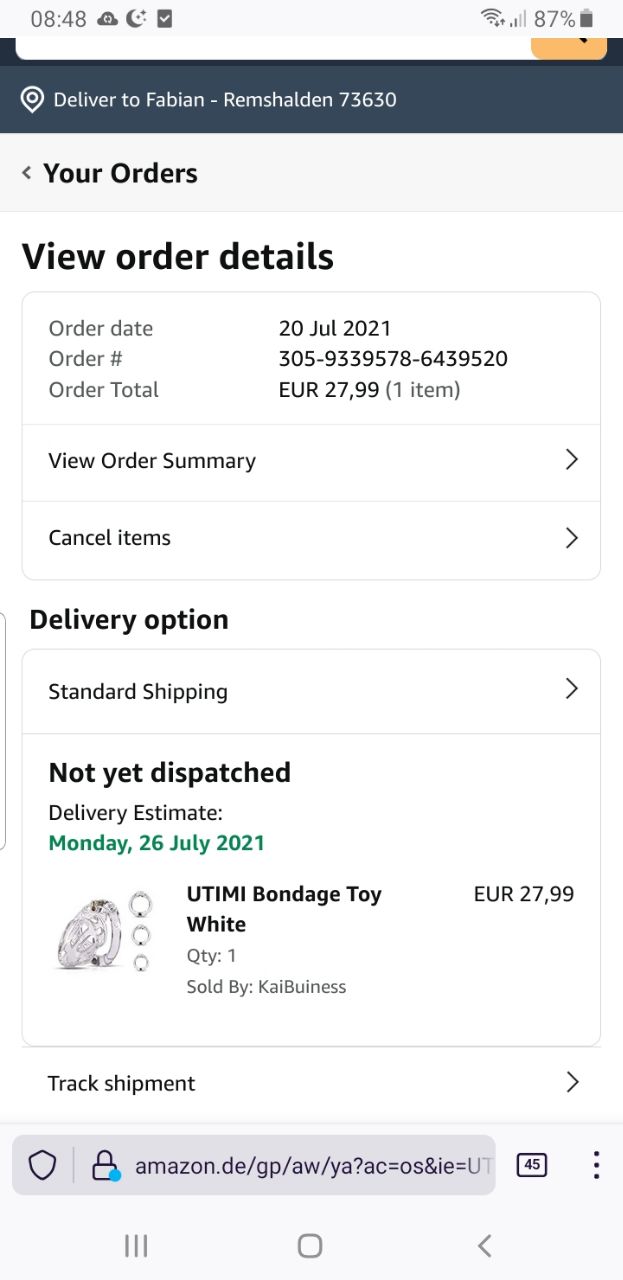Open the UTIMI Bondage Toy White link

[284, 909]
